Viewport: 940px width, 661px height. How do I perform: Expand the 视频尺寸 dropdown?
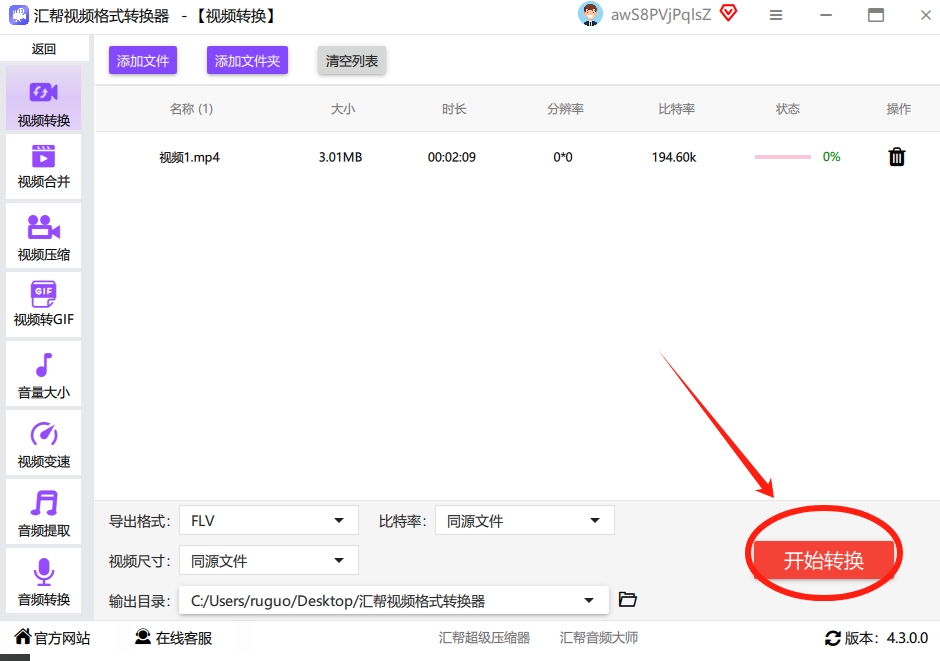[x=269, y=560]
